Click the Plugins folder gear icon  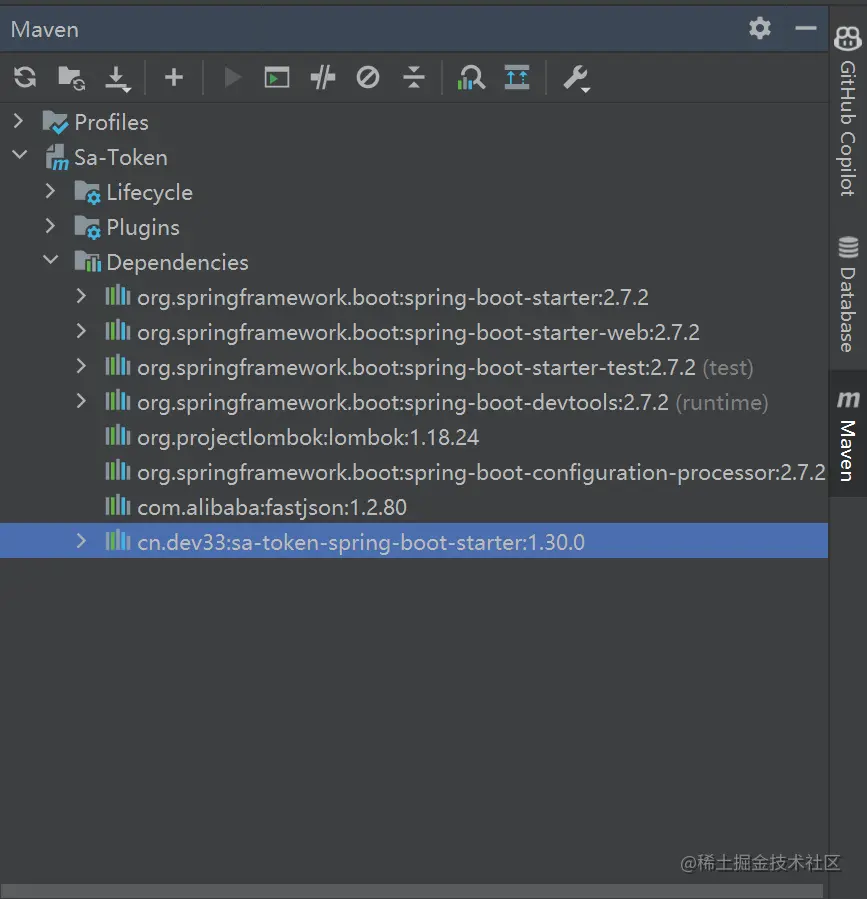coord(87,227)
